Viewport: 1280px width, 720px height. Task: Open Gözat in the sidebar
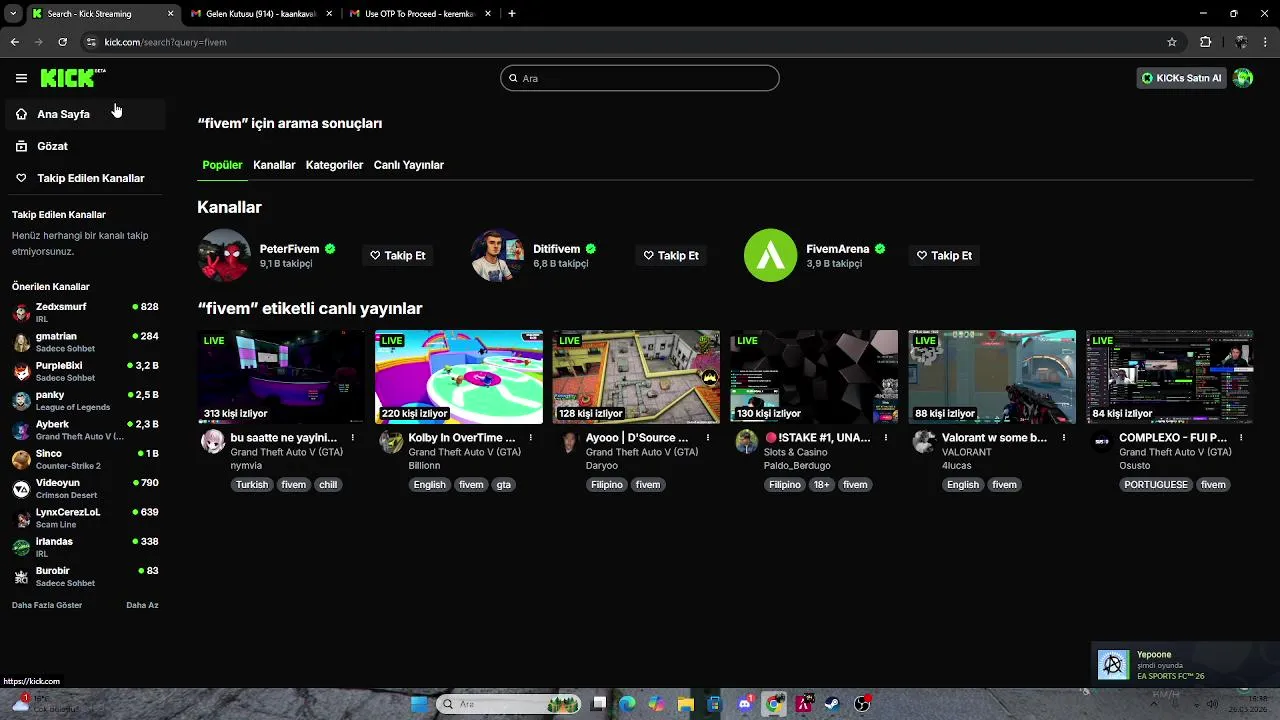(84, 146)
